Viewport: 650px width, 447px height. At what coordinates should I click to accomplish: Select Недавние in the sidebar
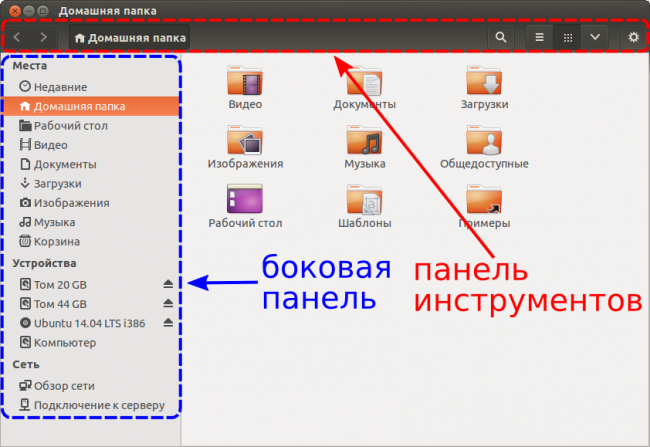[91, 87]
